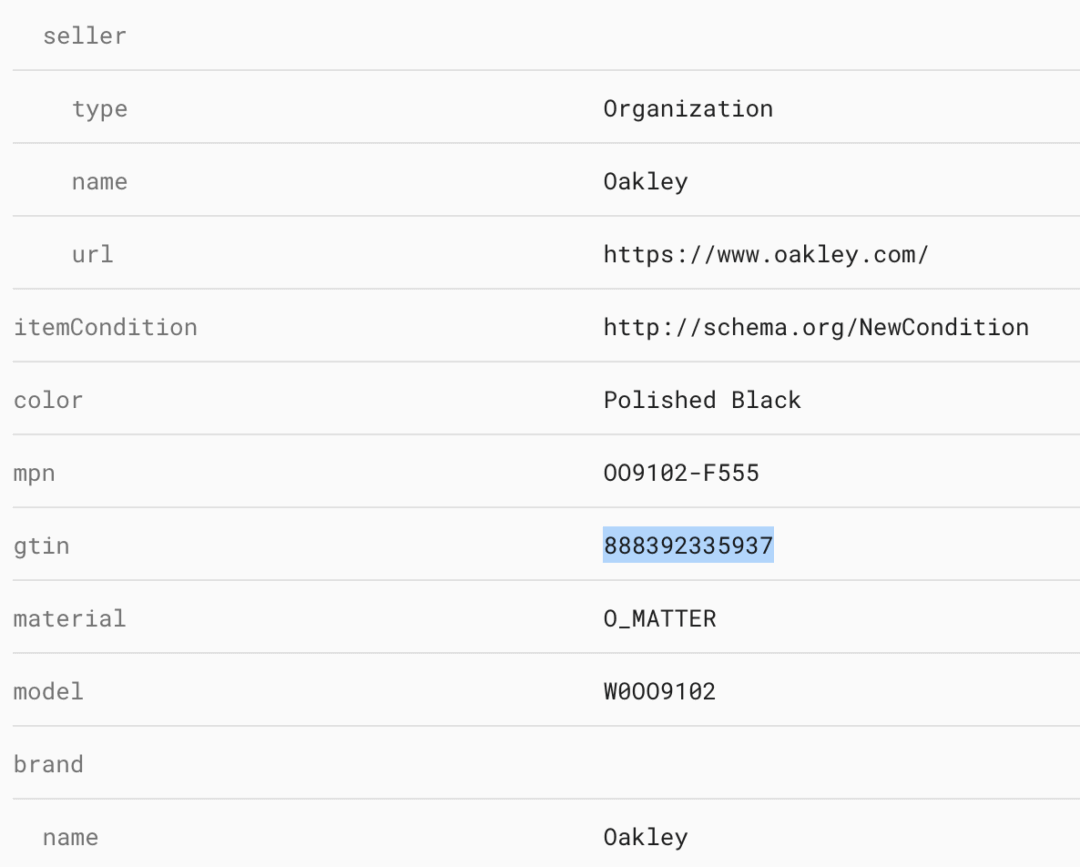Click the W0OO9102 model value
This screenshot has height=867, width=1080.
659,692
